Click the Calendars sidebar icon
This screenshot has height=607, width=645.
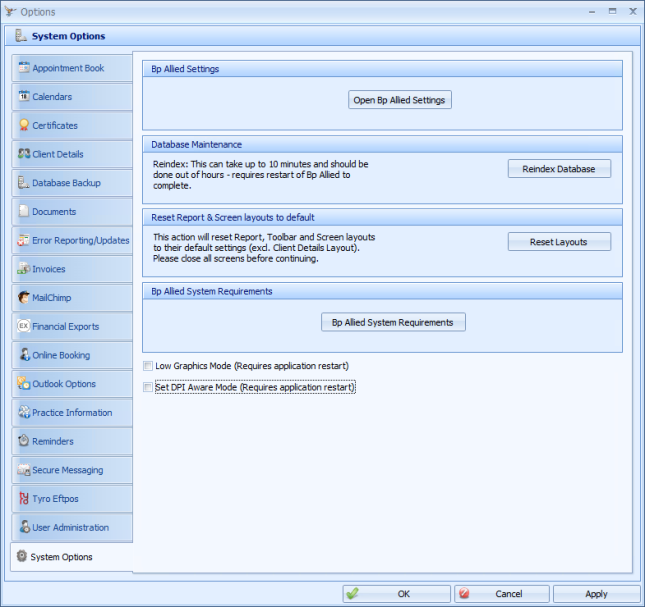coord(24,96)
